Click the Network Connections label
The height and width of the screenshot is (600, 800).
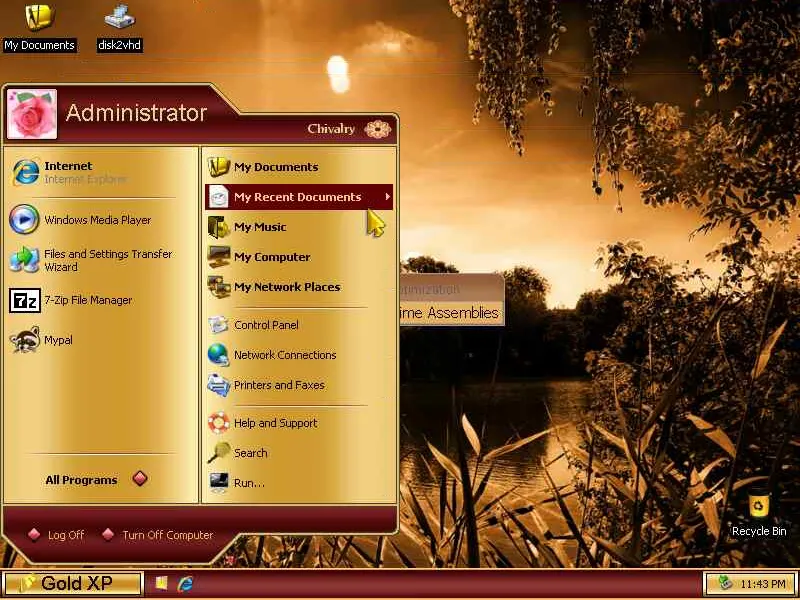(x=285, y=355)
